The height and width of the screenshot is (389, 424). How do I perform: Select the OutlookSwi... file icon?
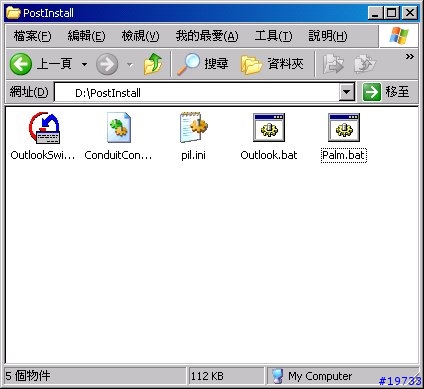[x=44, y=128]
